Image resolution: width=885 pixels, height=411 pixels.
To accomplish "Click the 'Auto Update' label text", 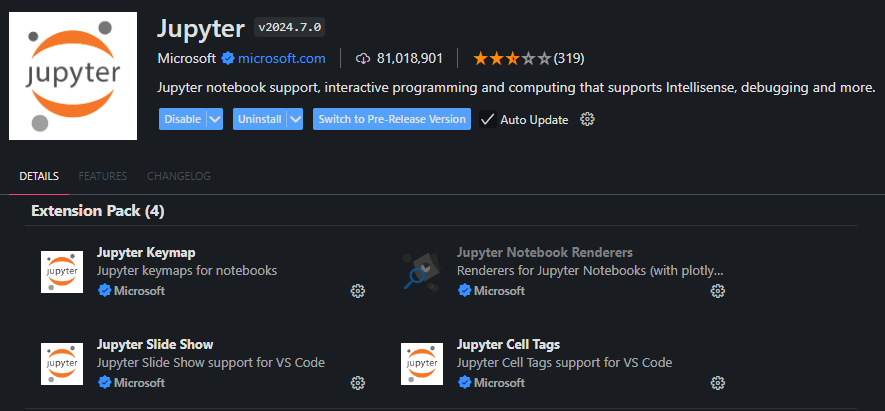I will (534, 120).
